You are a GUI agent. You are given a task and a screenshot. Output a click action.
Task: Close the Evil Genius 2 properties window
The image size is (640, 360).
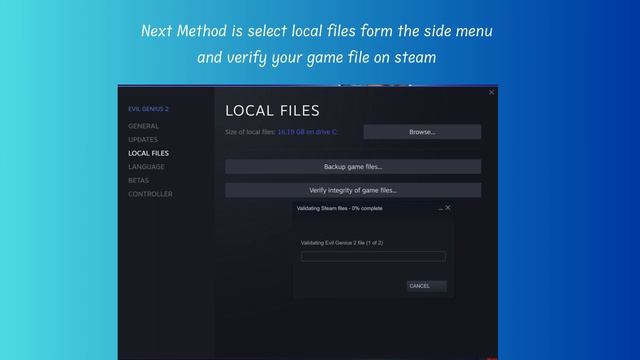pos(491,92)
